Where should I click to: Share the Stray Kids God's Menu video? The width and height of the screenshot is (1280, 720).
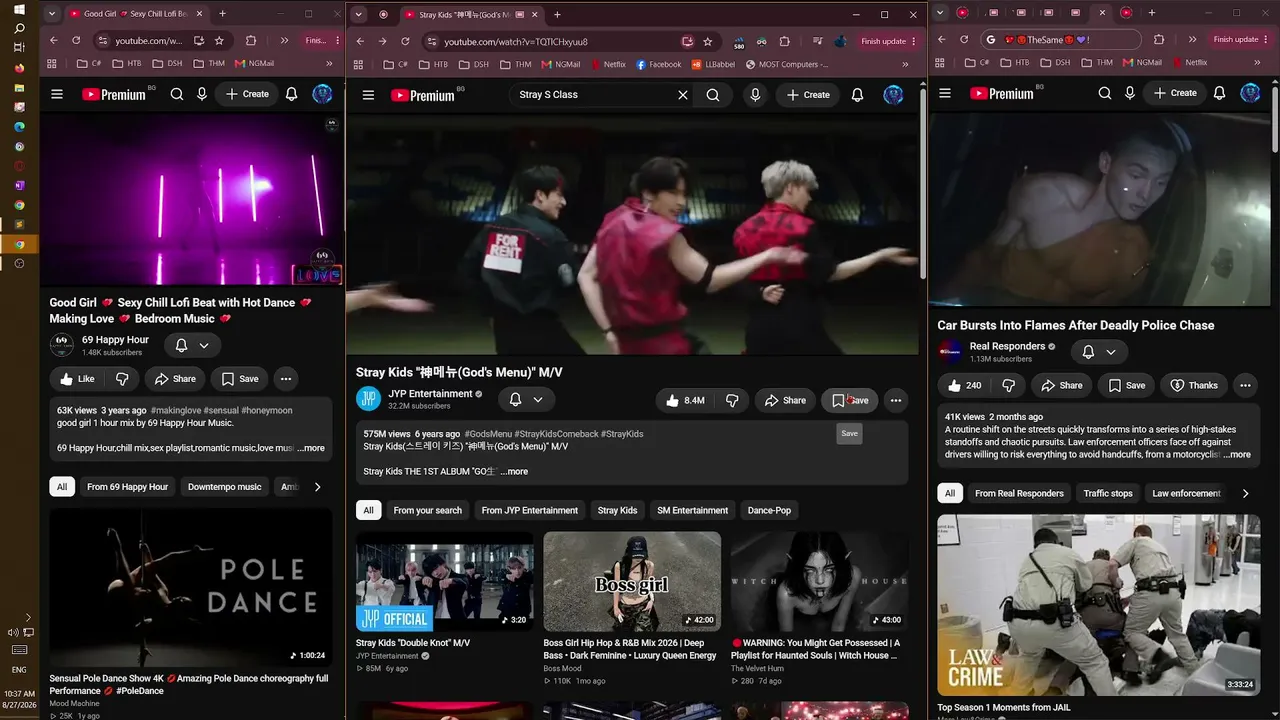coord(785,400)
